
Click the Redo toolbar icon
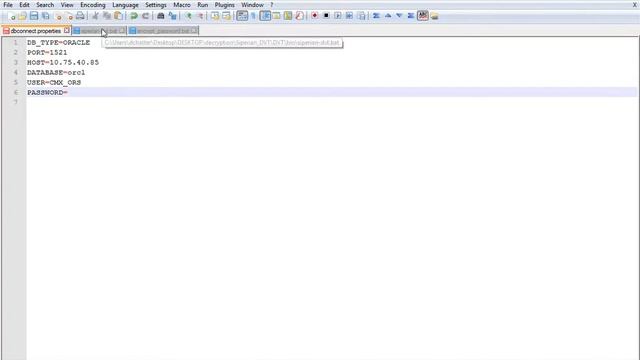145,16
